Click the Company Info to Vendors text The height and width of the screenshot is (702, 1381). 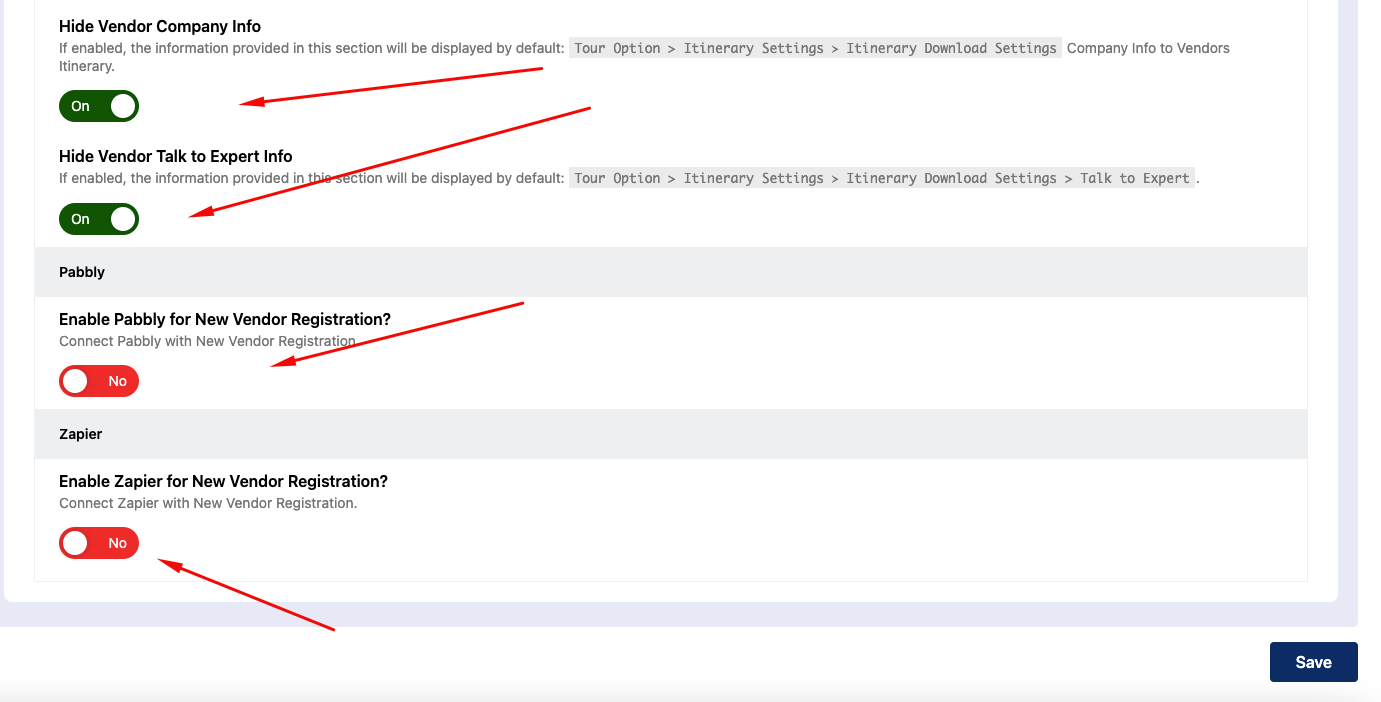tap(1148, 48)
